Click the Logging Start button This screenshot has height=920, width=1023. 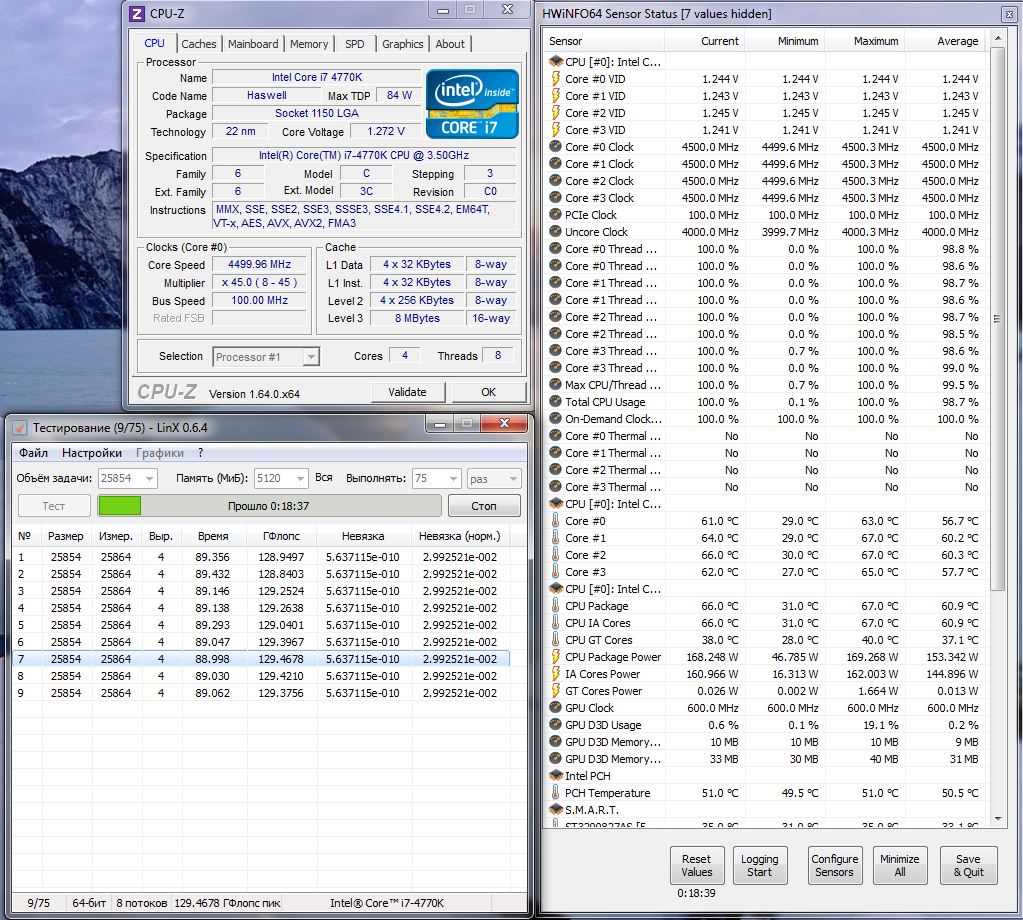tap(759, 865)
